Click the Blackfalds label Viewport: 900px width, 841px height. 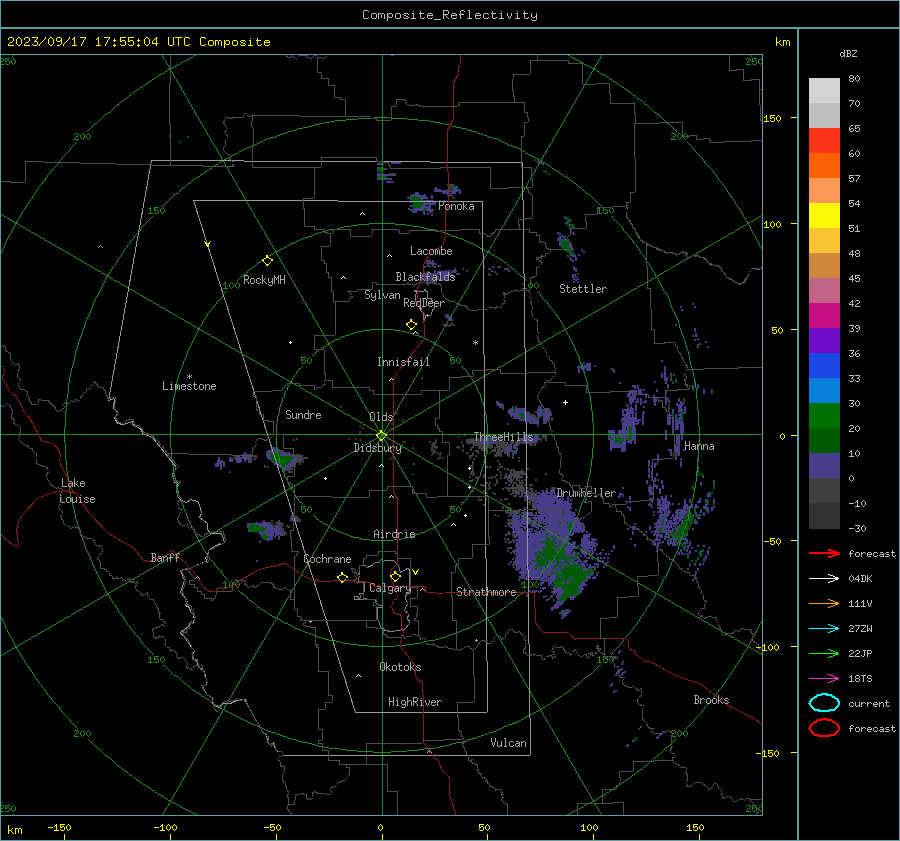(425, 277)
